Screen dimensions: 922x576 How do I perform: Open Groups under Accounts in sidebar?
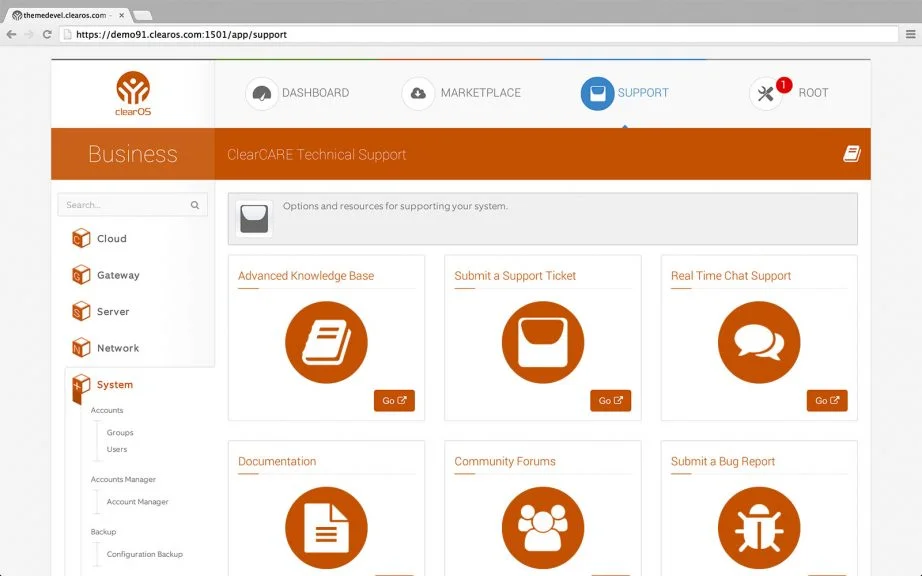point(120,432)
